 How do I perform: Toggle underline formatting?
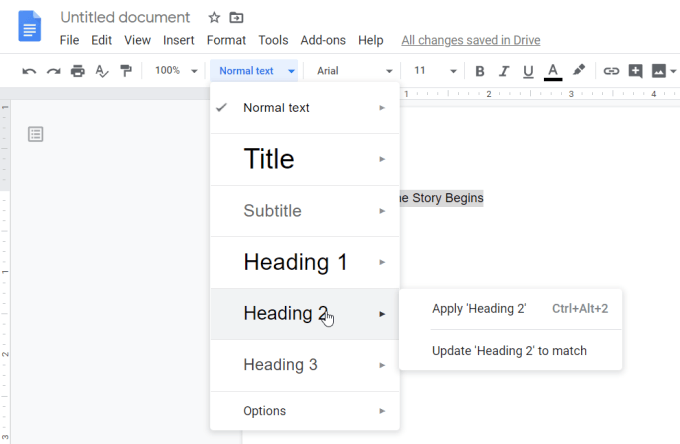click(528, 71)
